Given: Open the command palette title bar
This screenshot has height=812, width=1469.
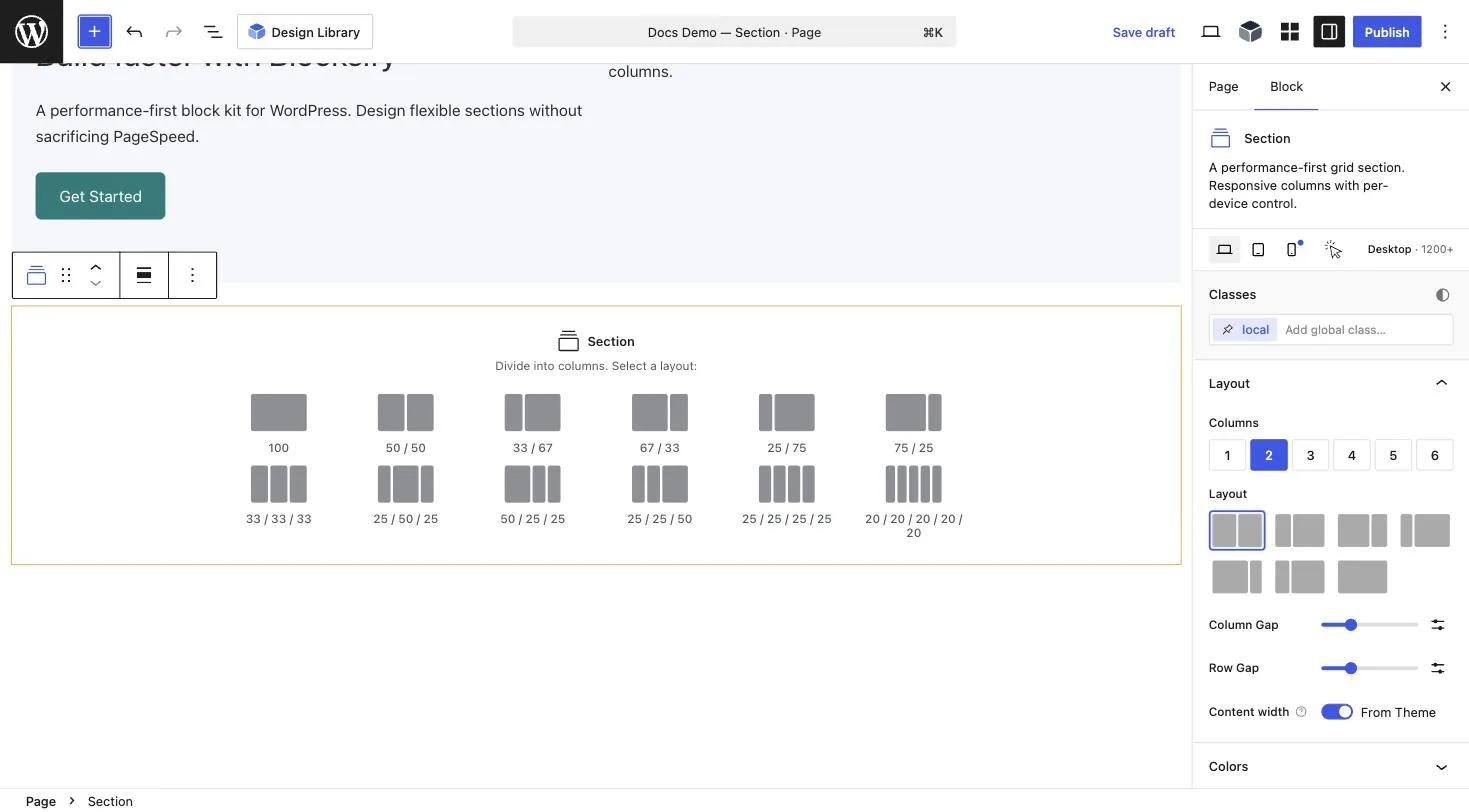Looking at the screenshot, I should point(734,32).
